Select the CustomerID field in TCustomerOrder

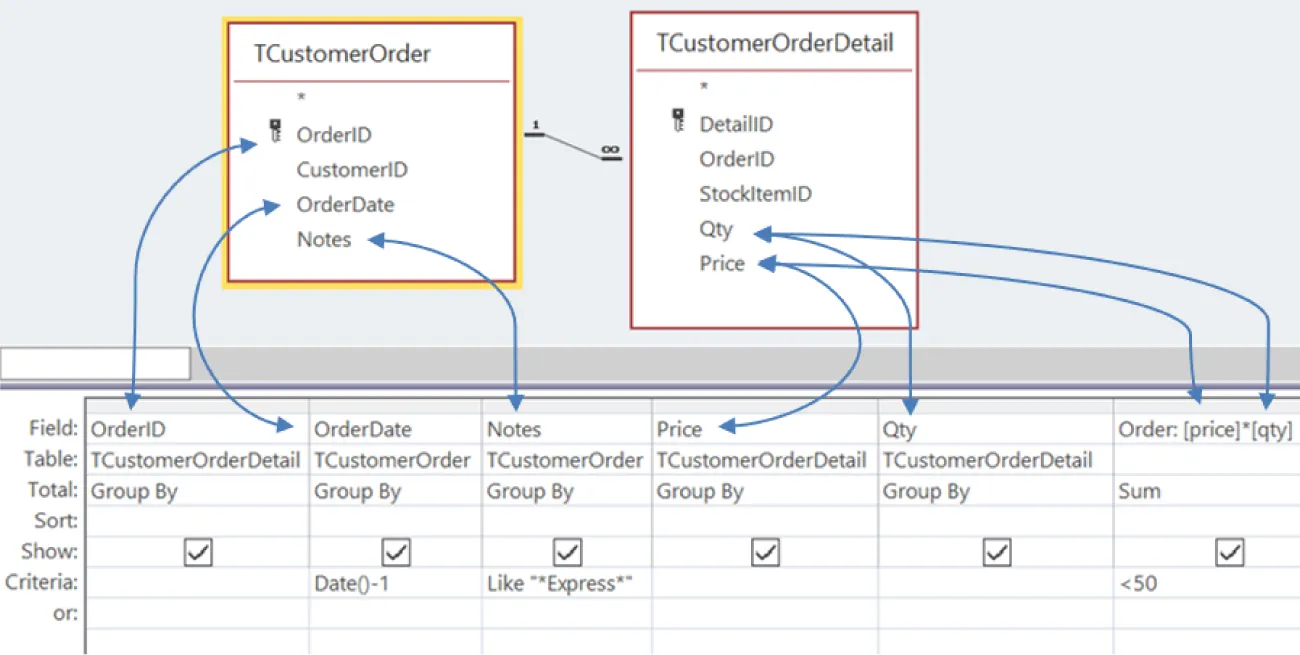coord(351,169)
